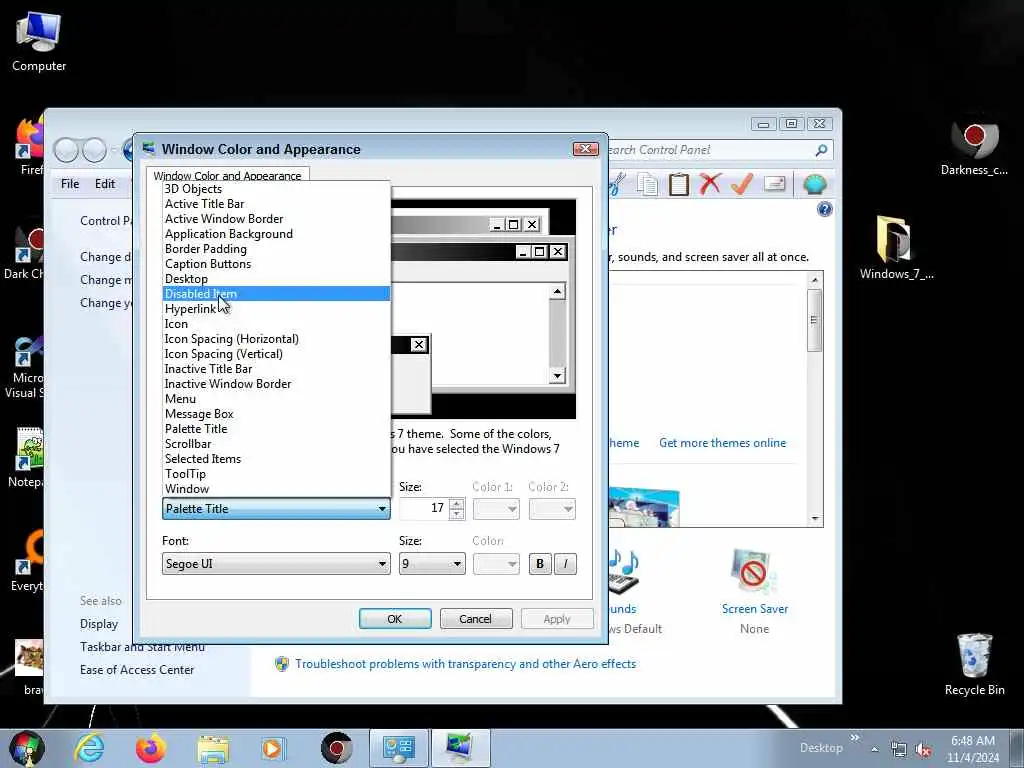
Task: Select Scrollbar list entry
Action: pos(276,444)
